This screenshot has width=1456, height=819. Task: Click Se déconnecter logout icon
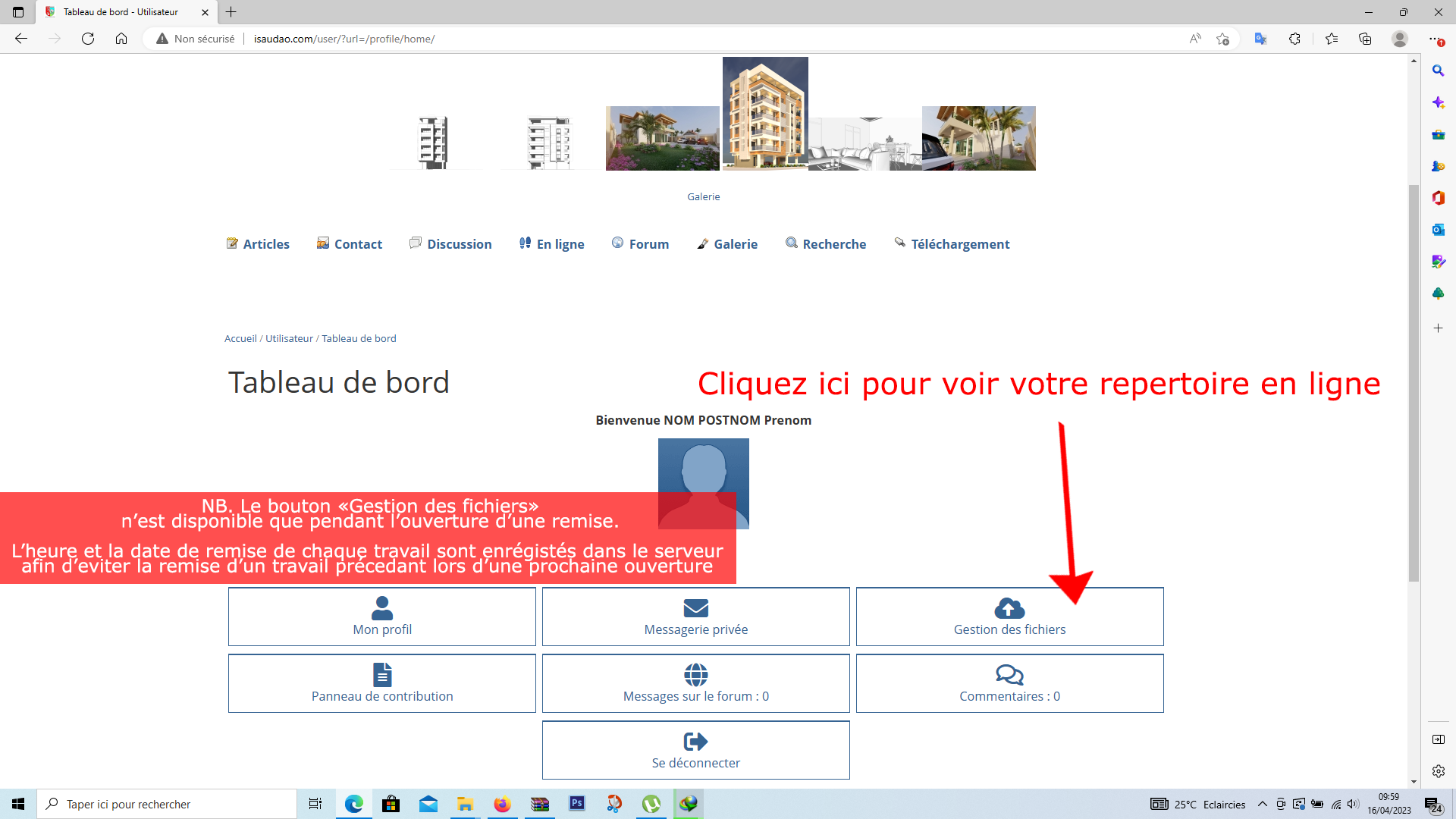[x=695, y=741]
